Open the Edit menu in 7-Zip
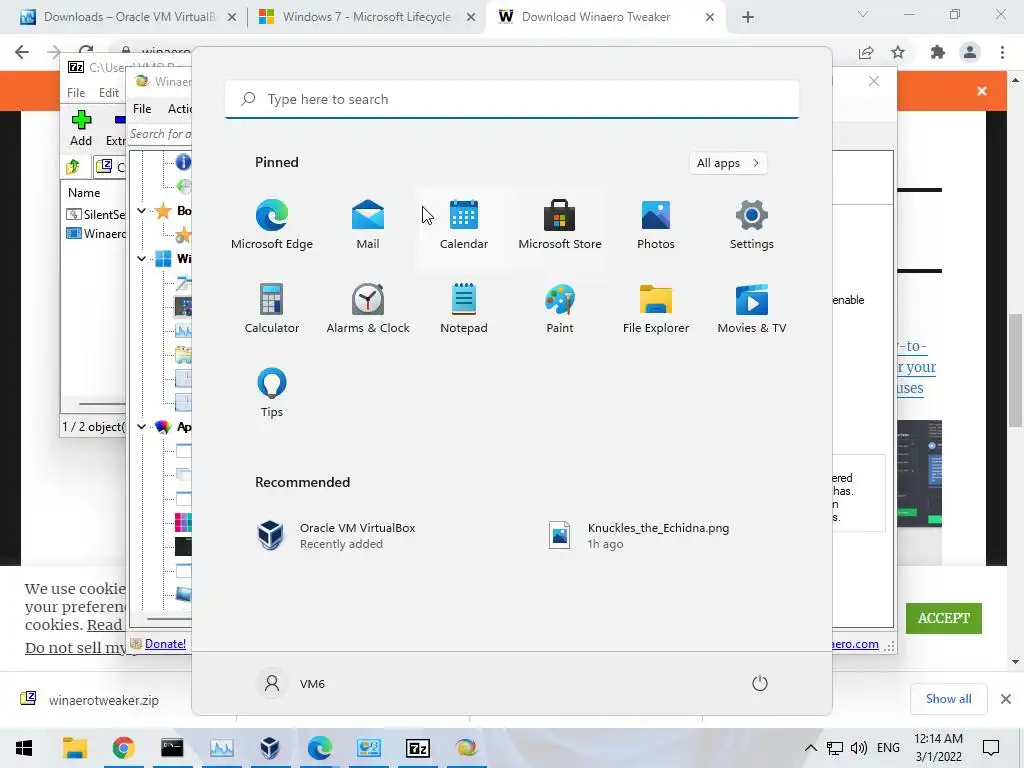Image resolution: width=1024 pixels, height=768 pixels. [x=108, y=93]
